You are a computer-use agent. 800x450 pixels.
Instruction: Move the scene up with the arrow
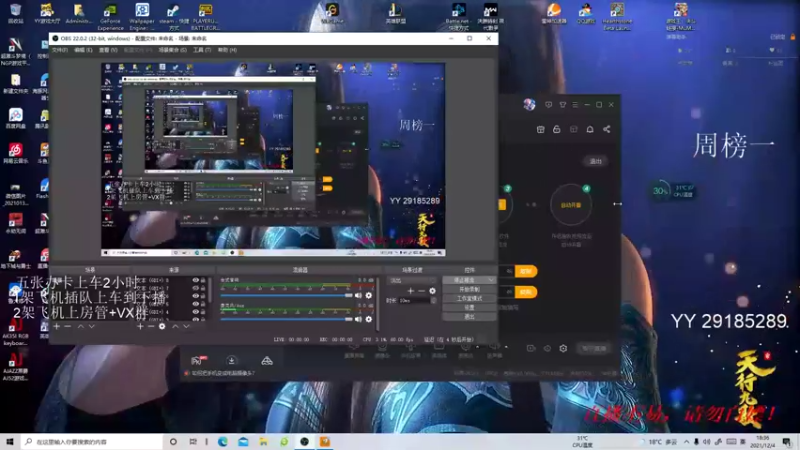pos(81,326)
